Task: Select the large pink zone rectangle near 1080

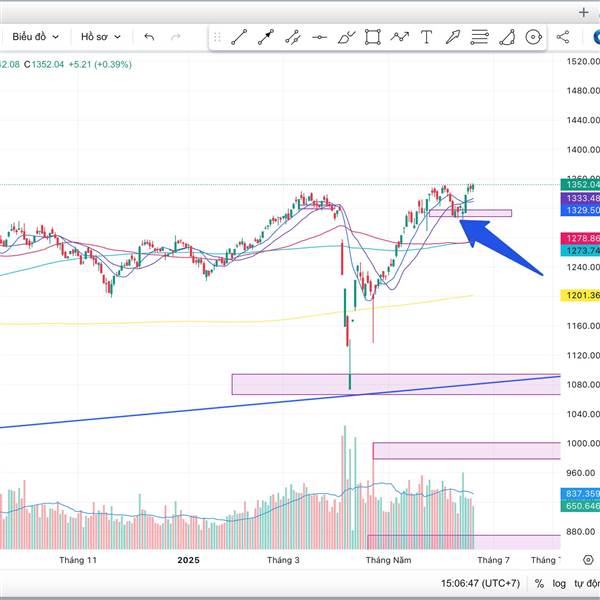Action: coord(396,384)
